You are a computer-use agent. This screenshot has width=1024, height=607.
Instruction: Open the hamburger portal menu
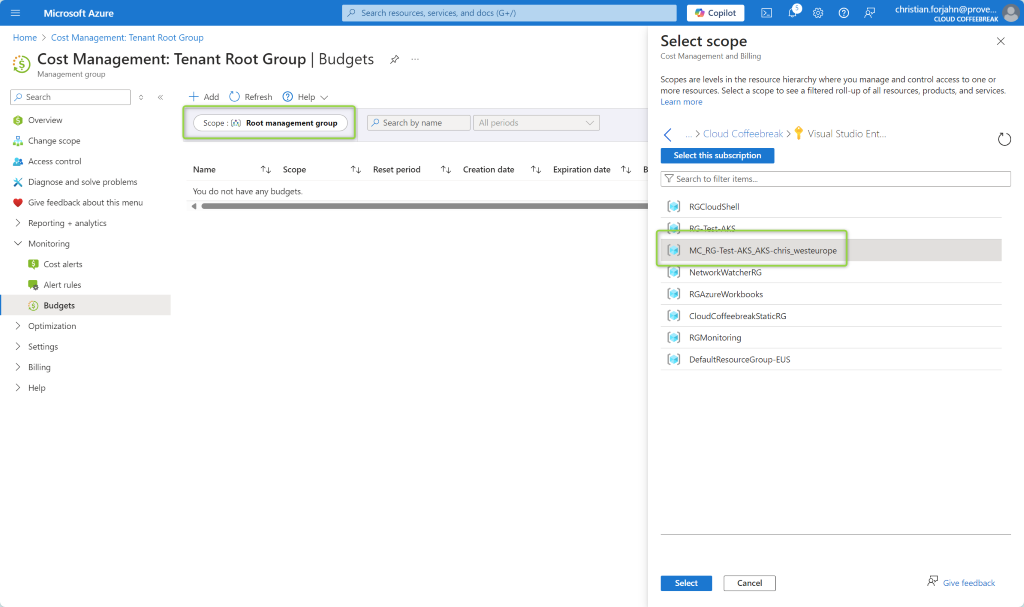coord(16,13)
